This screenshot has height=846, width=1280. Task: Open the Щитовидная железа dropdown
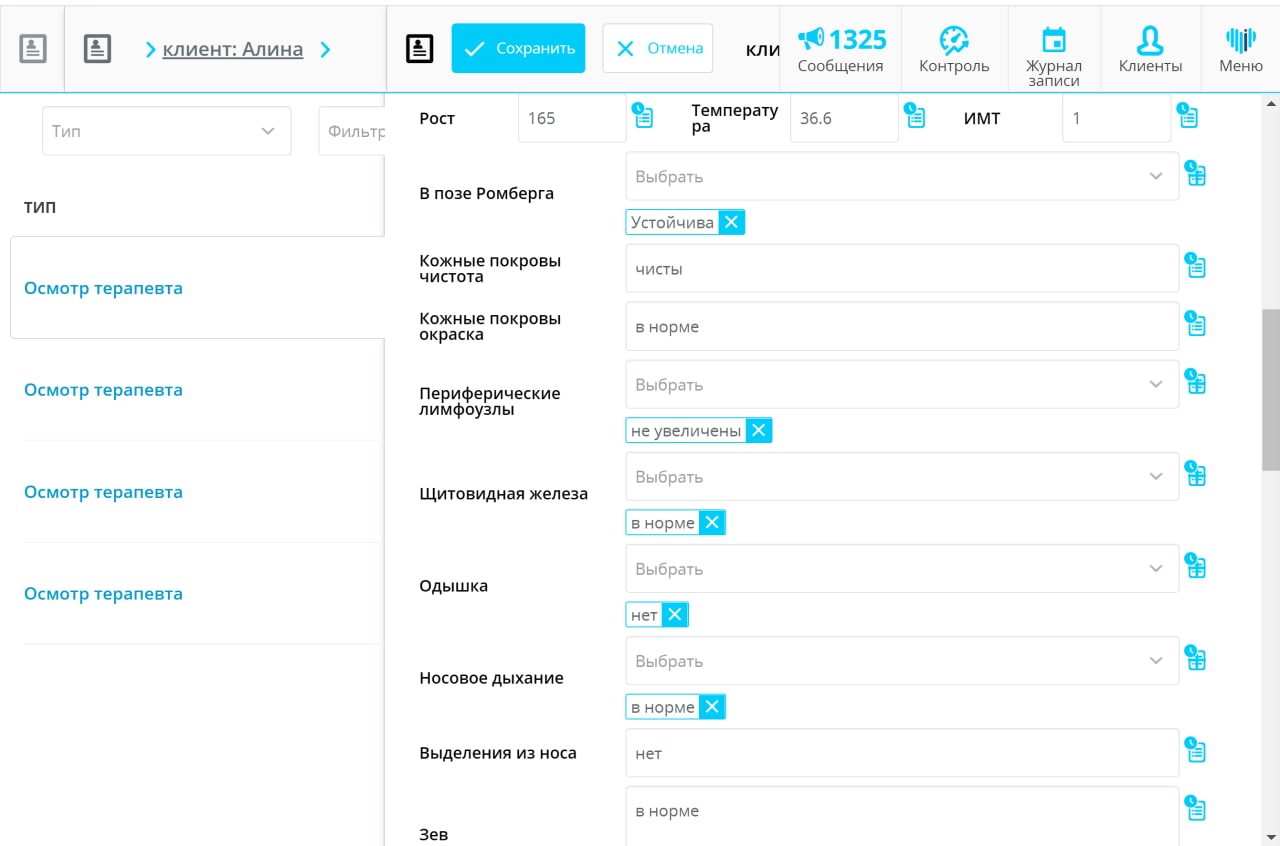[901, 477]
